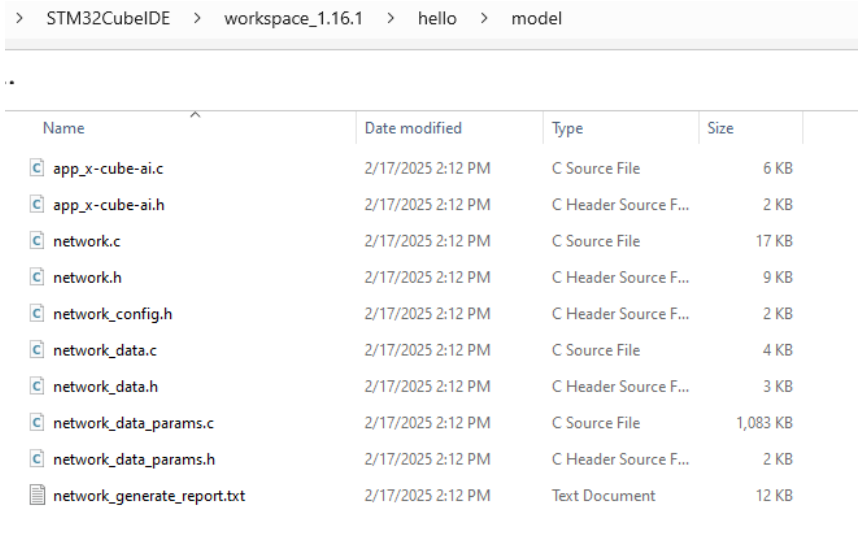This screenshot has height=541, width=866.
Task: Sort files by the Name column
Action: 64,128
